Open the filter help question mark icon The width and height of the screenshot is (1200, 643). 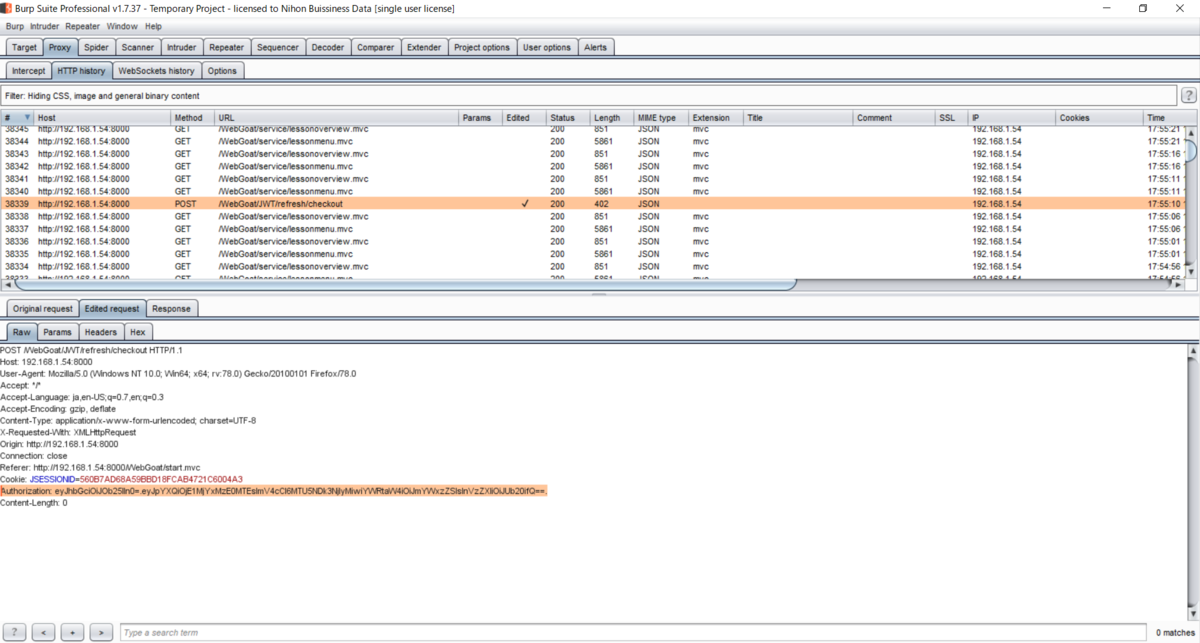(1189, 96)
